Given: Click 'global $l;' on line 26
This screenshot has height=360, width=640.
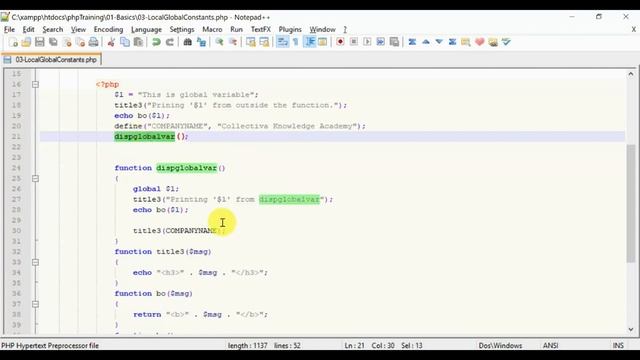Looking at the screenshot, I should (156, 189).
